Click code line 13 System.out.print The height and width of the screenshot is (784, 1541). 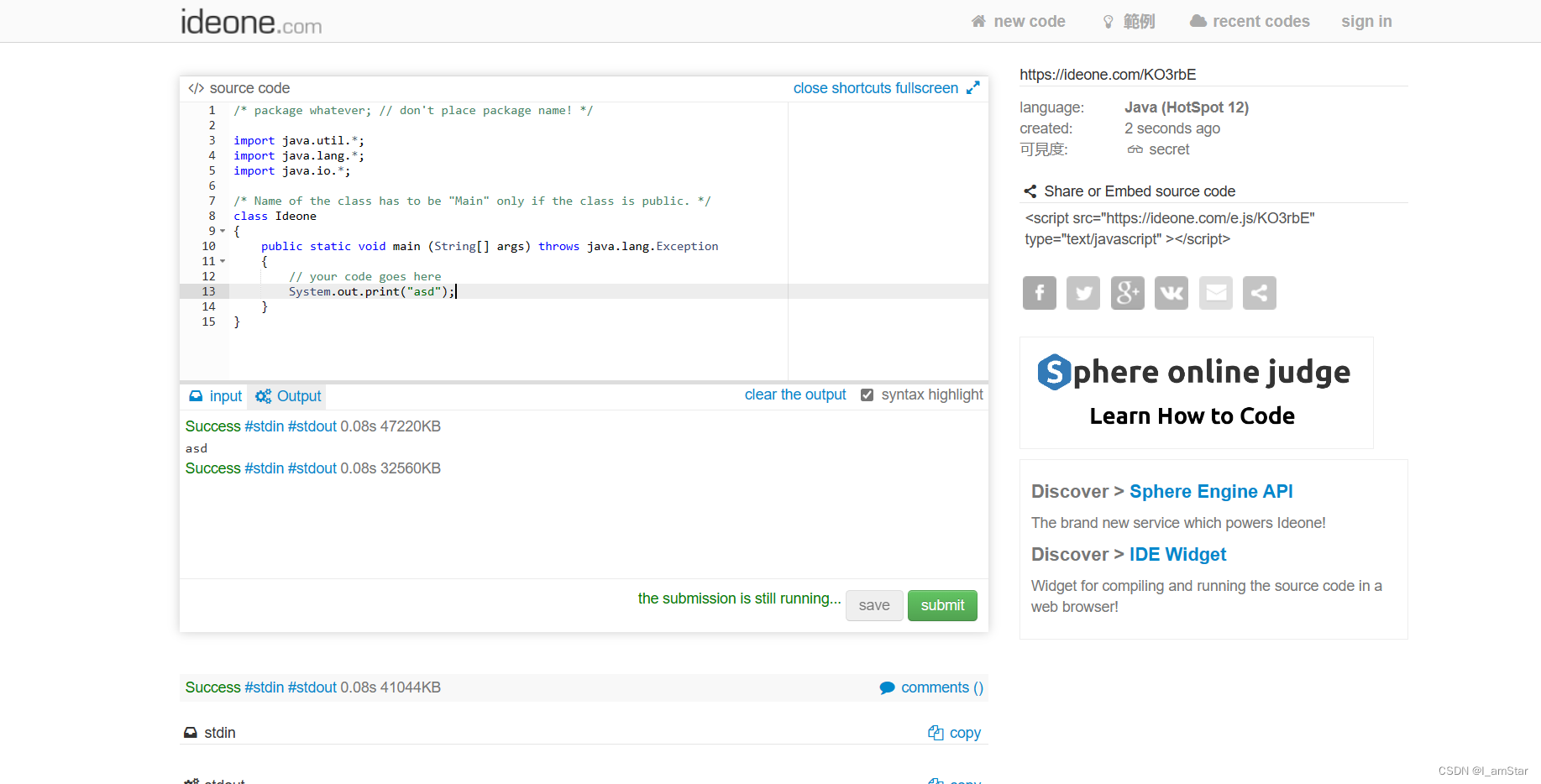372,291
